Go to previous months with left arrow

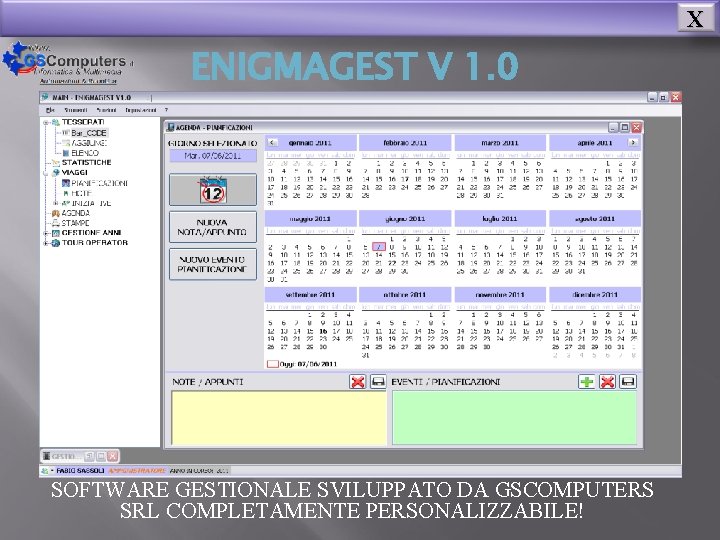point(272,142)
